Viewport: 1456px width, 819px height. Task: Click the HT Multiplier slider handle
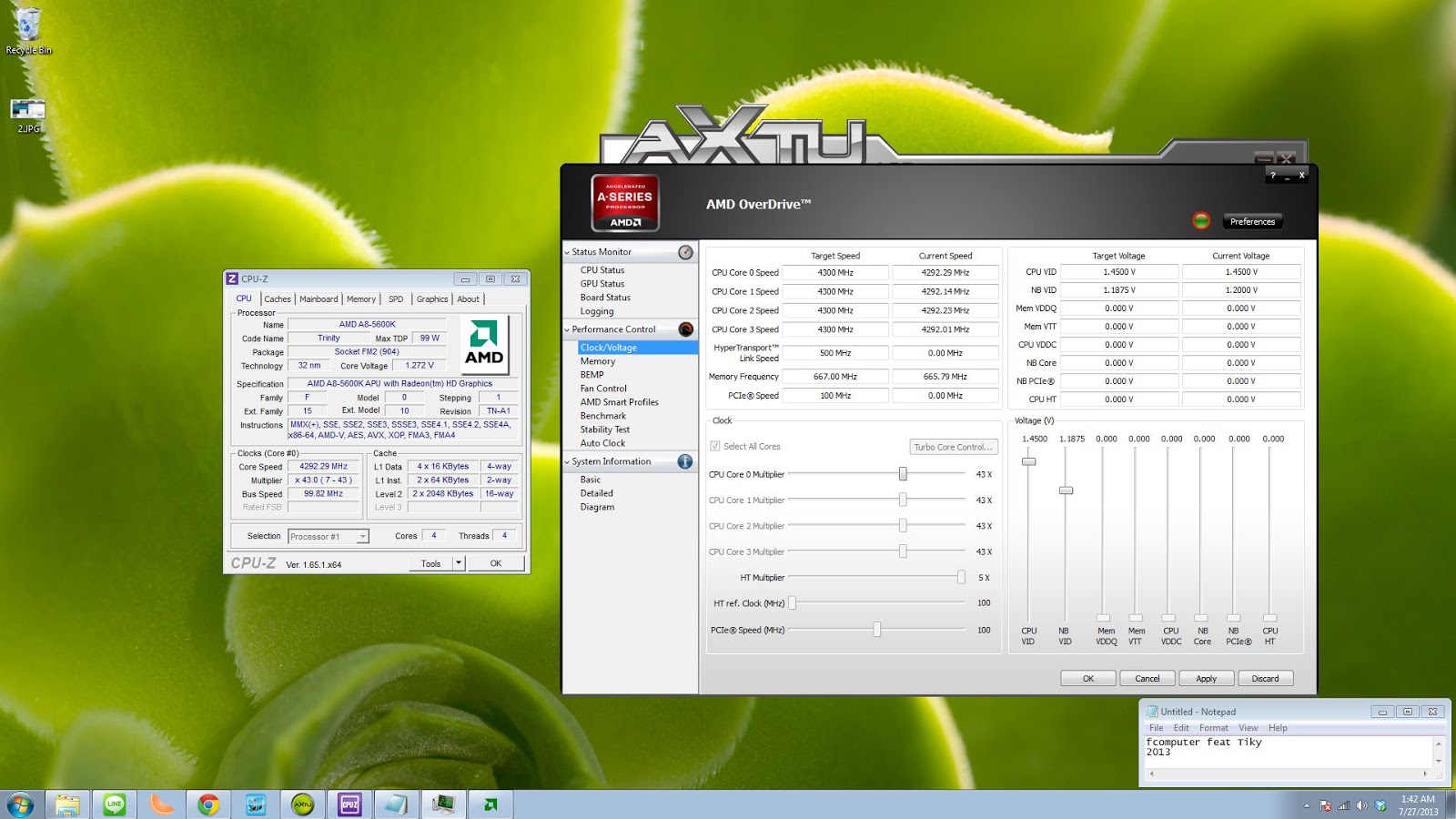(x=961, y=577)
